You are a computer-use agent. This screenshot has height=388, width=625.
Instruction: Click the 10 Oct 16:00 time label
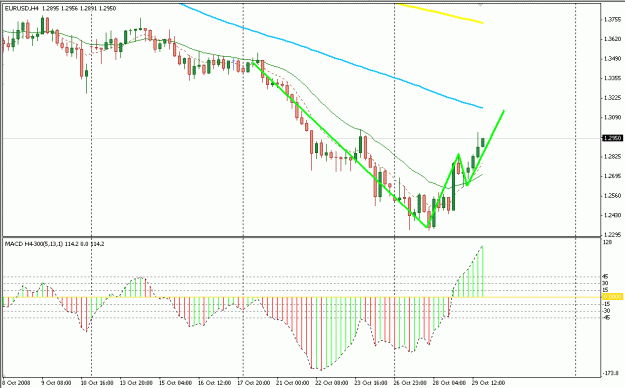pyautogui.click(x=97, y=383)
